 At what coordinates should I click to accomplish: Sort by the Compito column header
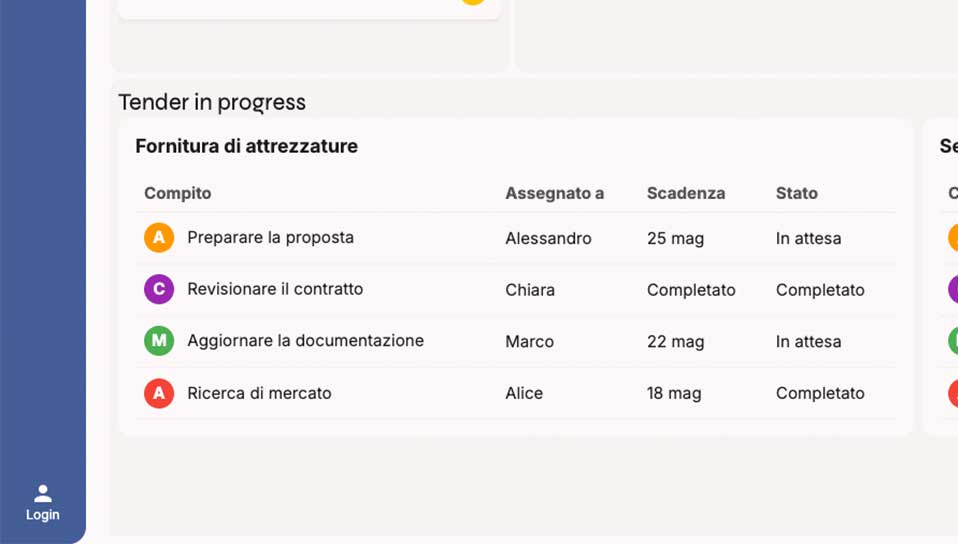point(178,193)
